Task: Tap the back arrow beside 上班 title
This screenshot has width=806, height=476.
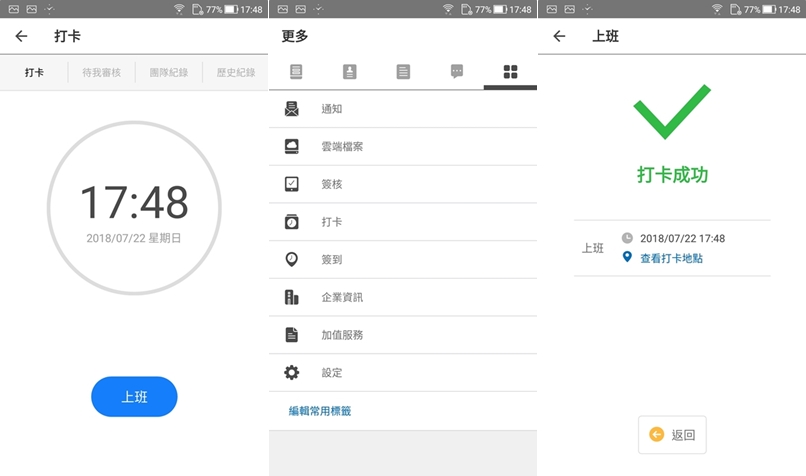Action: [x=559, y=36]
